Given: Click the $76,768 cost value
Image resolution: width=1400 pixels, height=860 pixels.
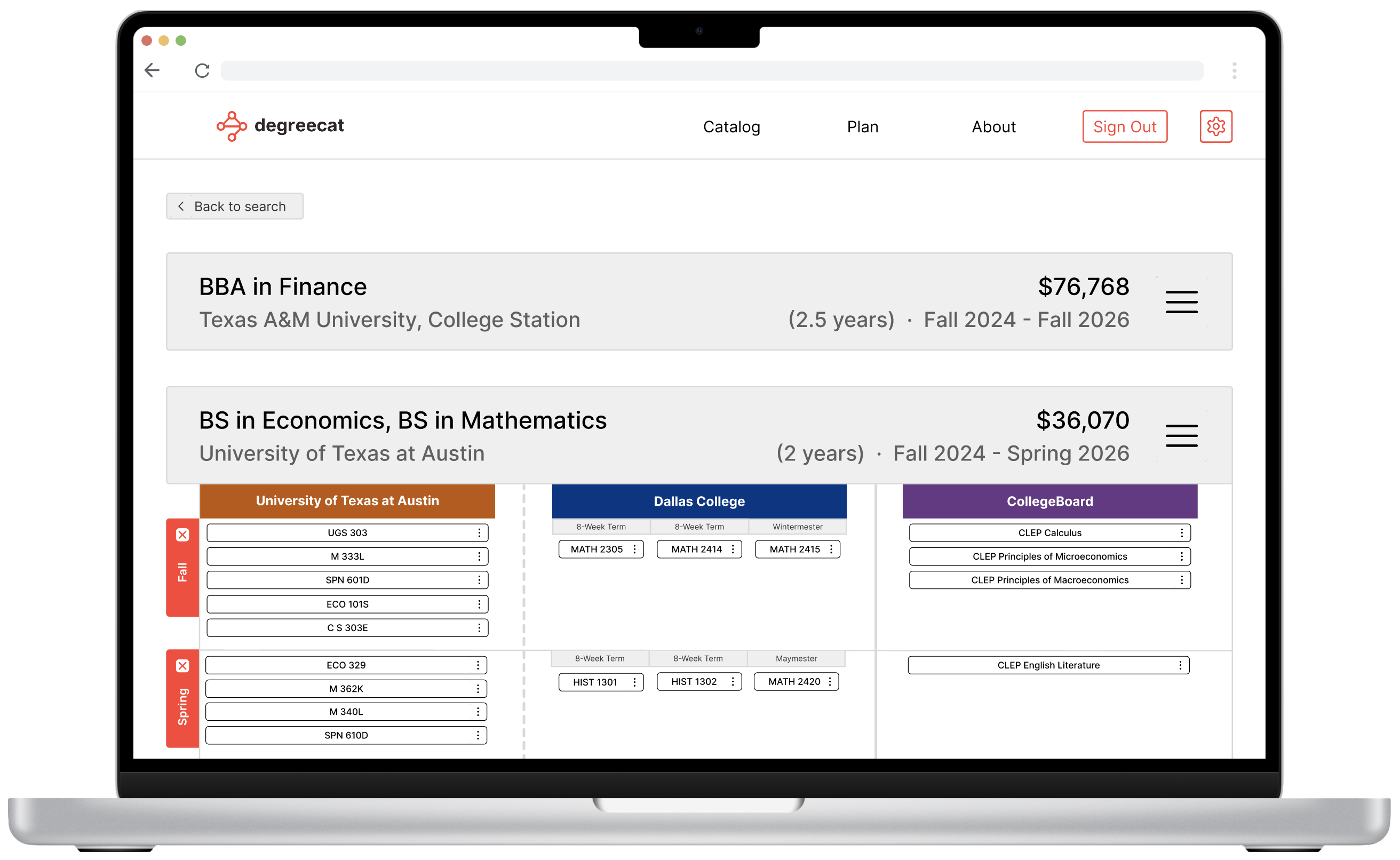Looking at the screenshot, I should pyautogui.click(x=1083, y=286).
